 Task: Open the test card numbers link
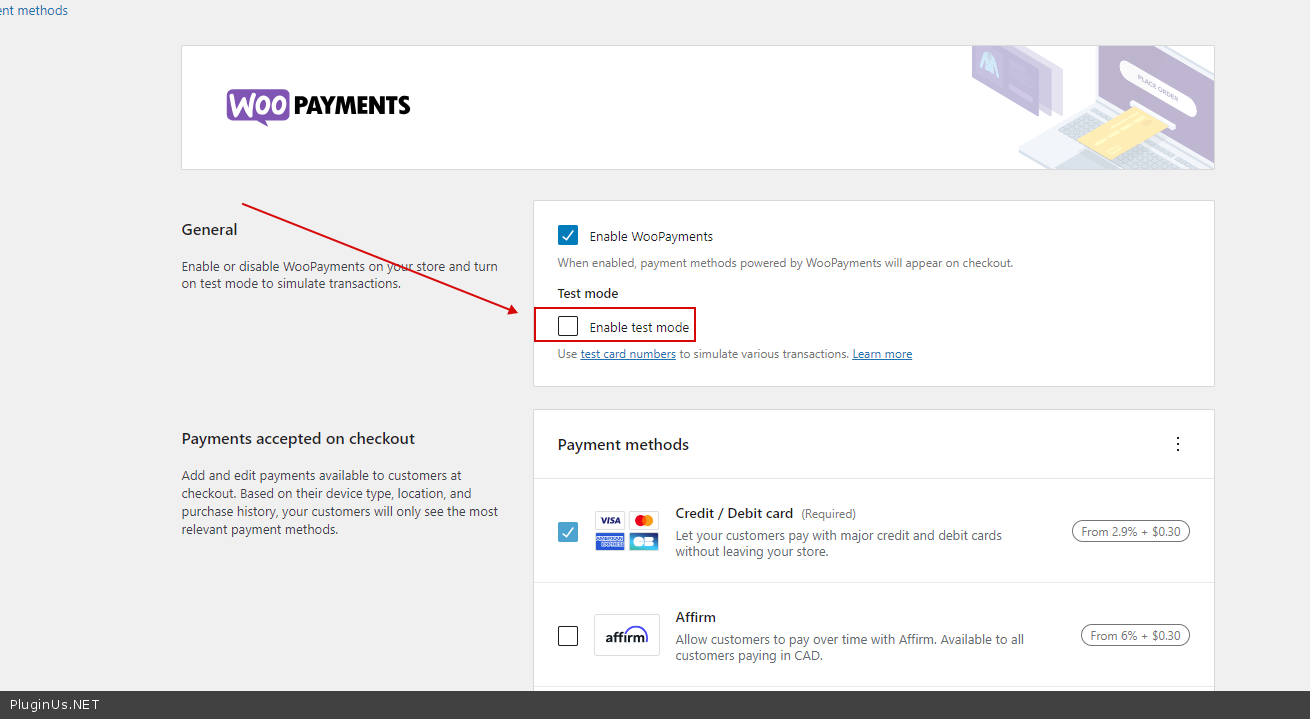click(x=628, y=354)
